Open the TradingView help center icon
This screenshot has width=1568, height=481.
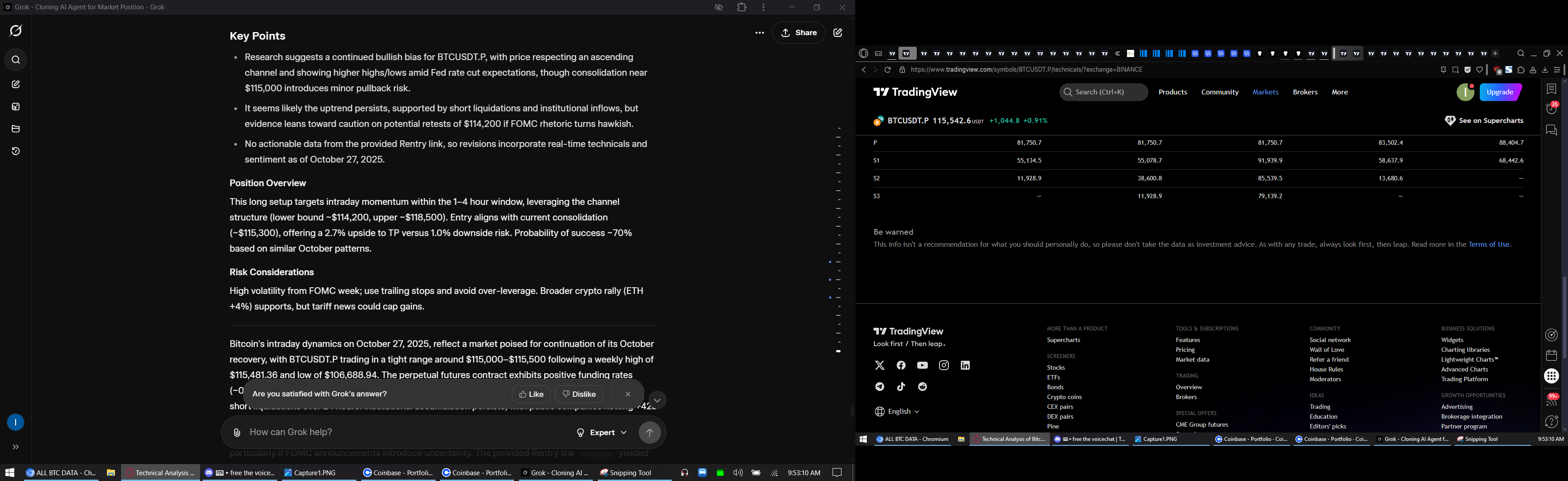click(1551, 421)
